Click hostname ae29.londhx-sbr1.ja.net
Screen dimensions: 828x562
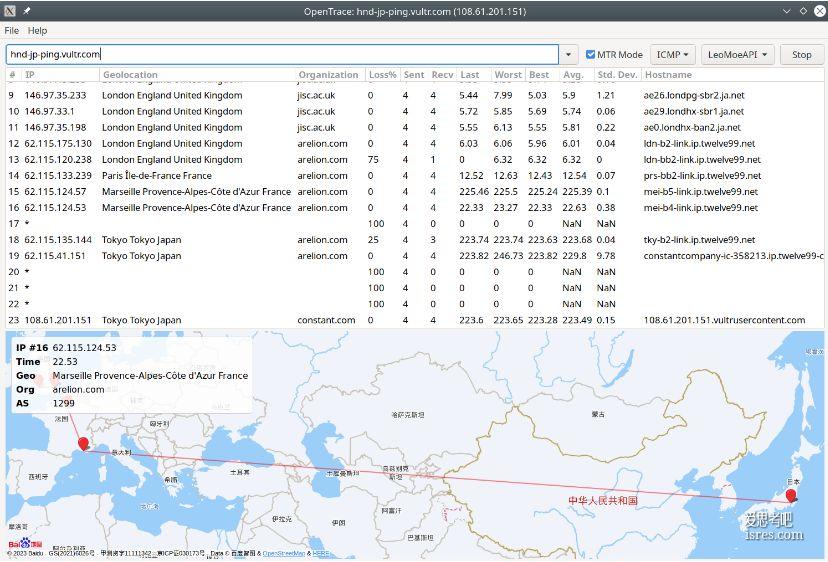(x=694, y=111)
